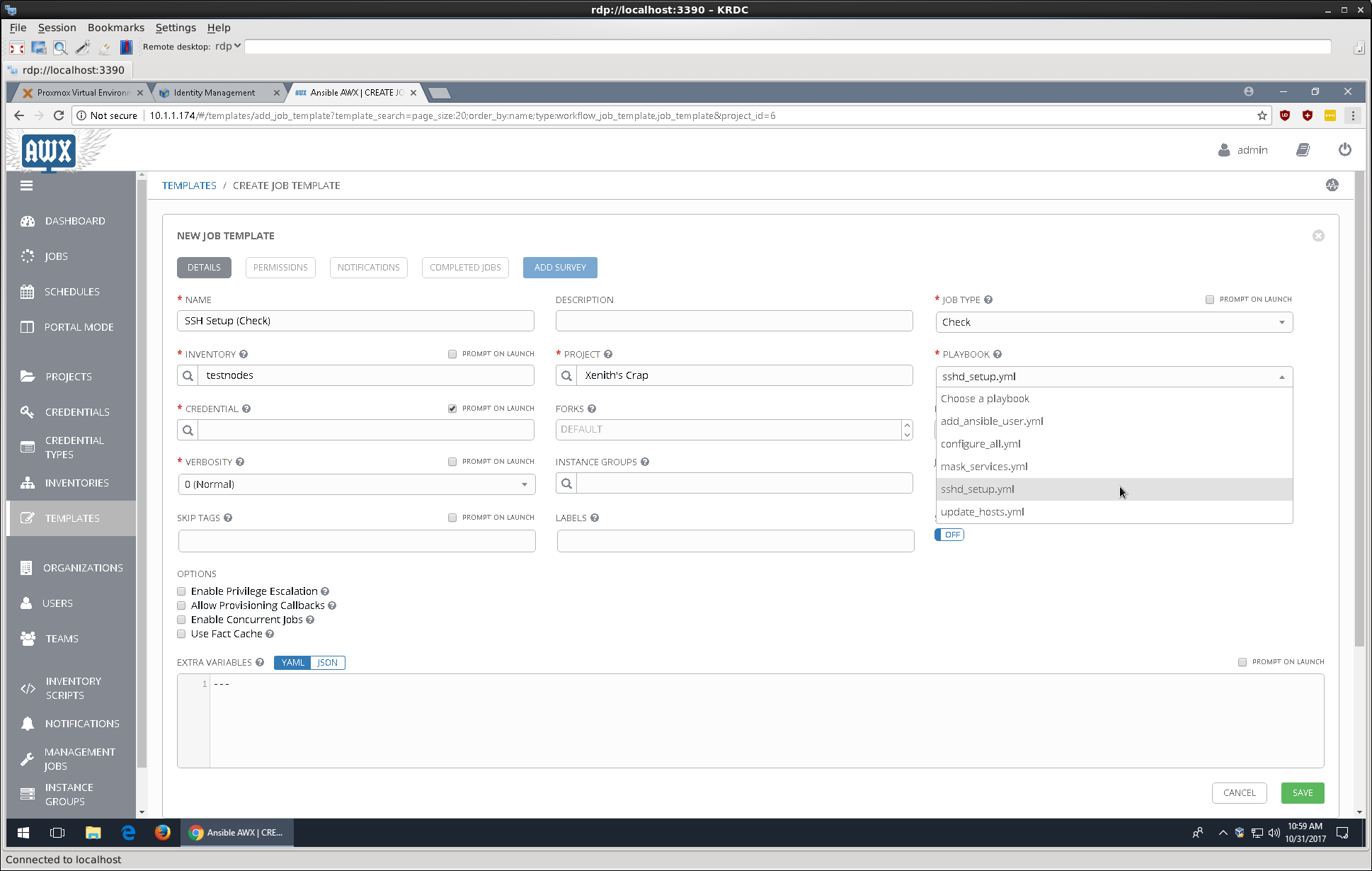This screenshot has width=1372, height=871.
Task: Open the Schedules calendar icon
Action: (28, 292)
